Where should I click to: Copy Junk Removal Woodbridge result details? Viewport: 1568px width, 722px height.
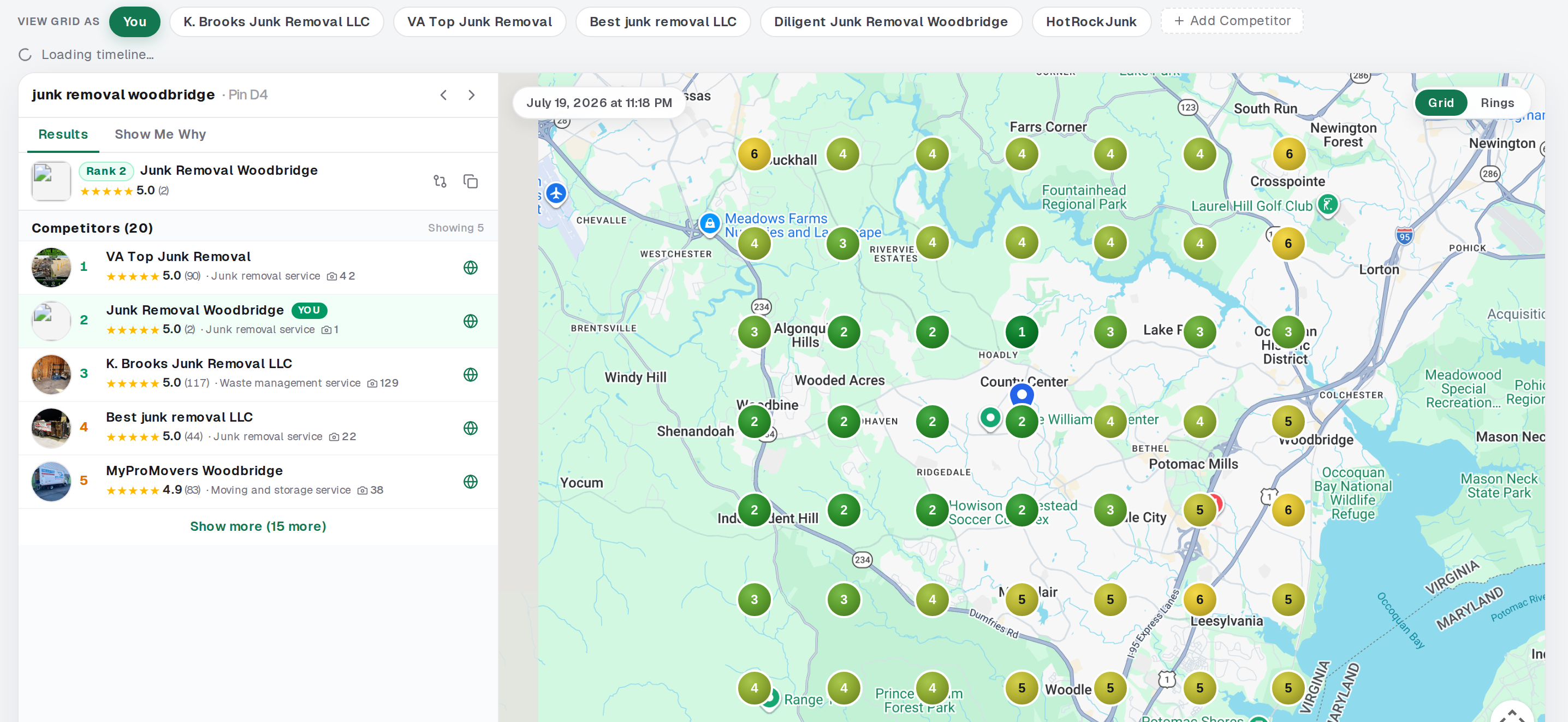[471, 181]
